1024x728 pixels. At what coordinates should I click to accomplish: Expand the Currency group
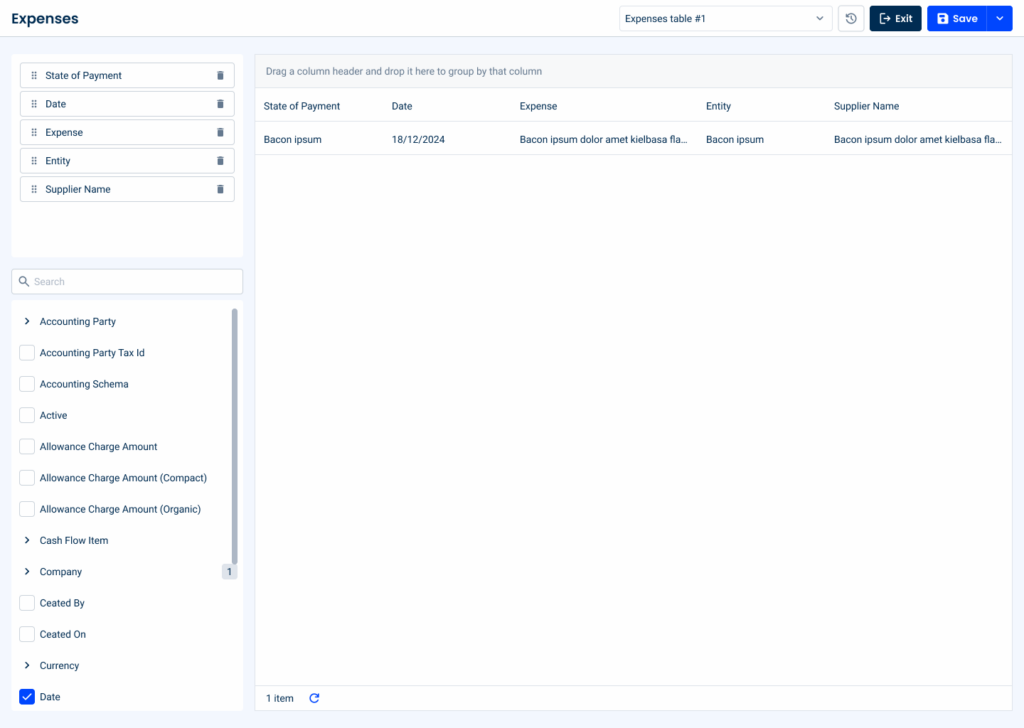coord(27,665)
